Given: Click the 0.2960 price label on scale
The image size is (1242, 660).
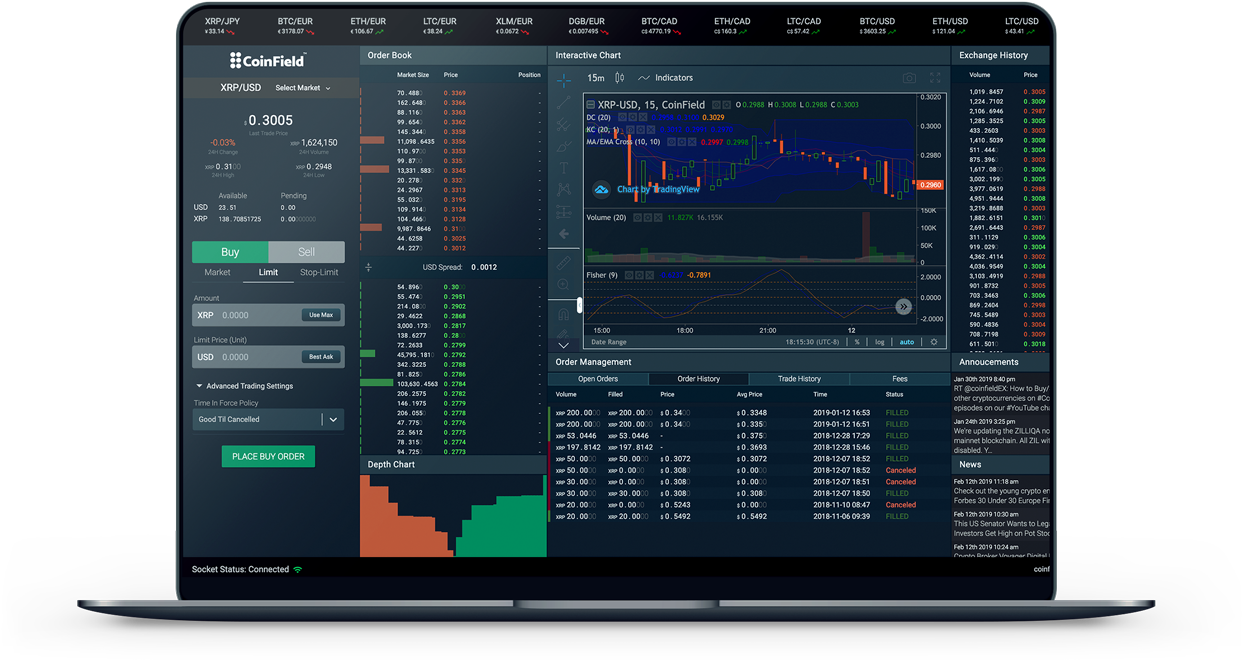Looking at the screenshot, I should coord(929,185).
